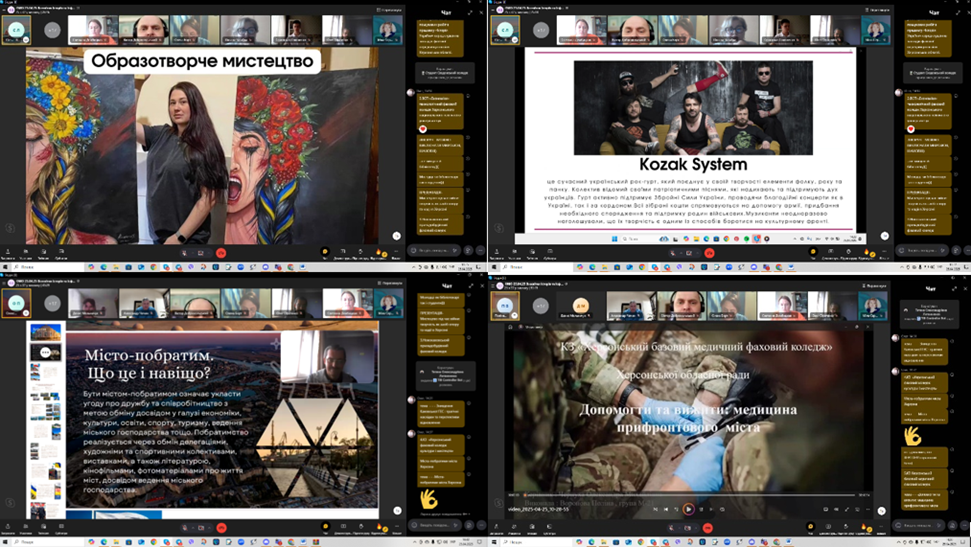Open reactions flame icon in Образотворче мистецтво window

[x=378, y=253]
